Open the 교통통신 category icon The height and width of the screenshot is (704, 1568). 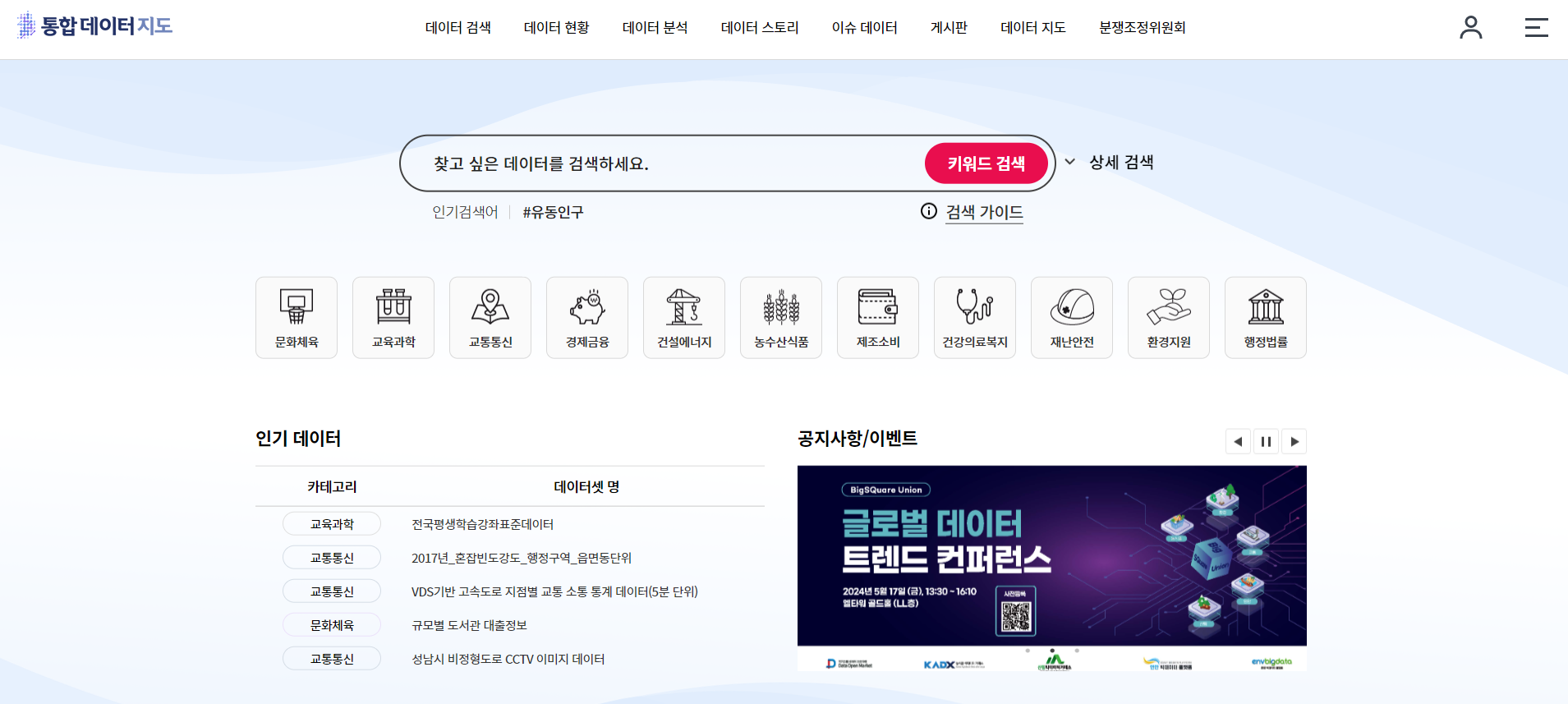[x=490, y=317]
